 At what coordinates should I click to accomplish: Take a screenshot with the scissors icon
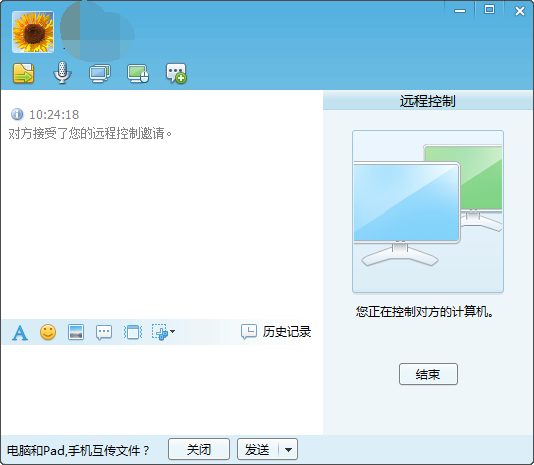click(159, 332)
